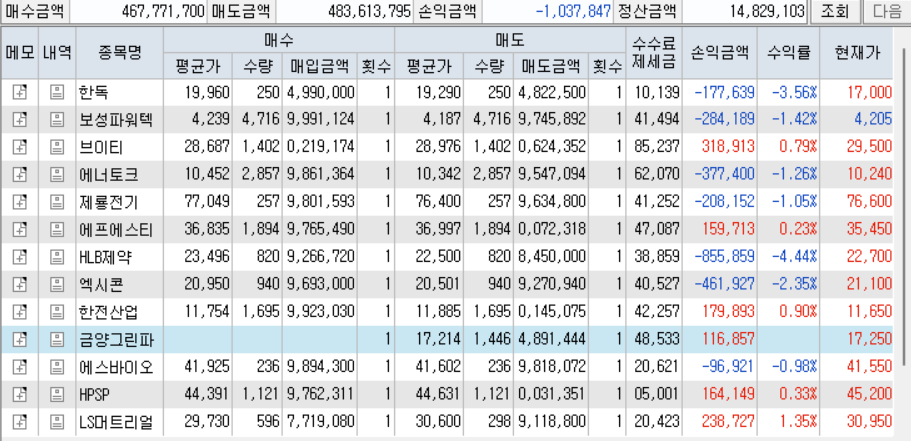Select the 한독 stock name
Image resolution: width=911 pixels, height=441 pixels.
point(93,92)
